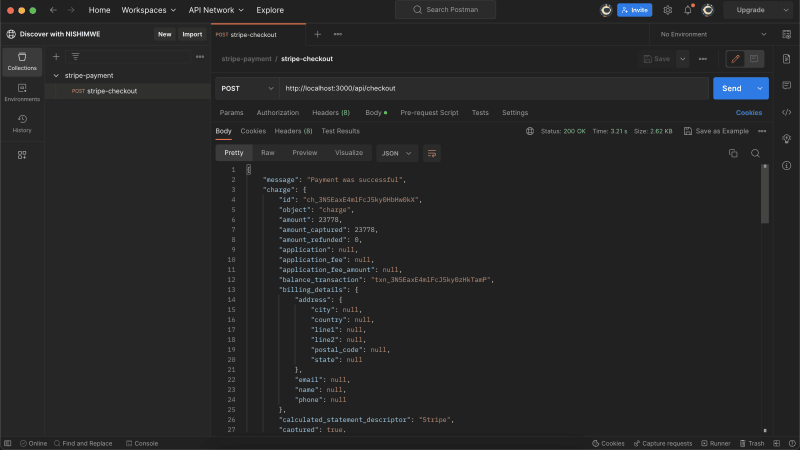The width and height of the screenshot is (800, 450).
Task: Open the Cookies link under Send
Action: 748,113
